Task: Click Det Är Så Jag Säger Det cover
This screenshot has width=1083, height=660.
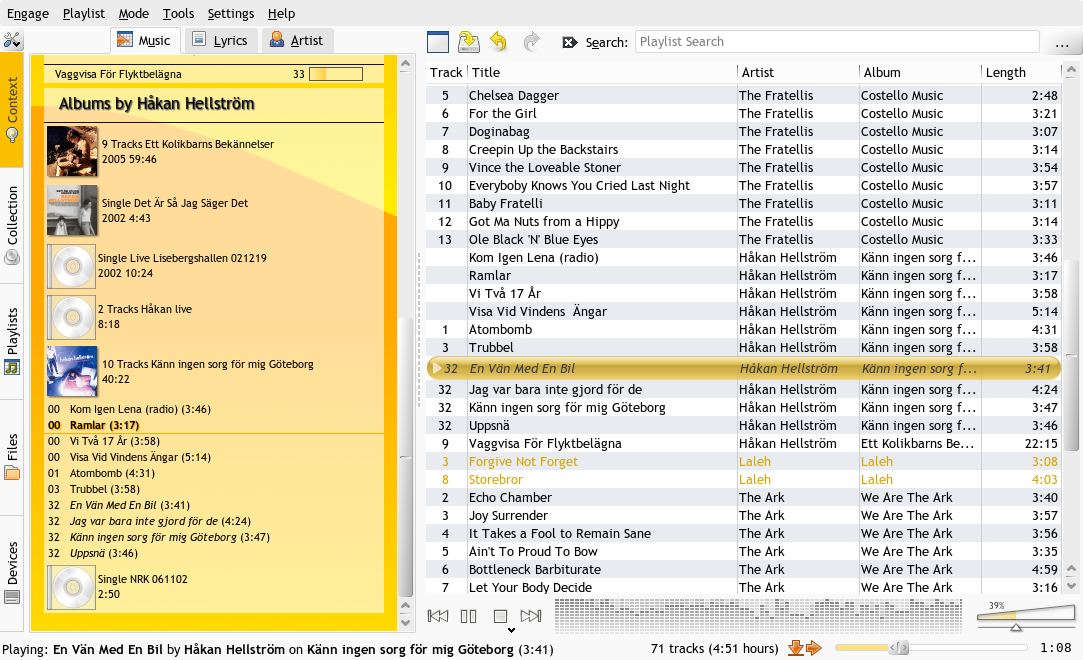Action: click(73, 211)
